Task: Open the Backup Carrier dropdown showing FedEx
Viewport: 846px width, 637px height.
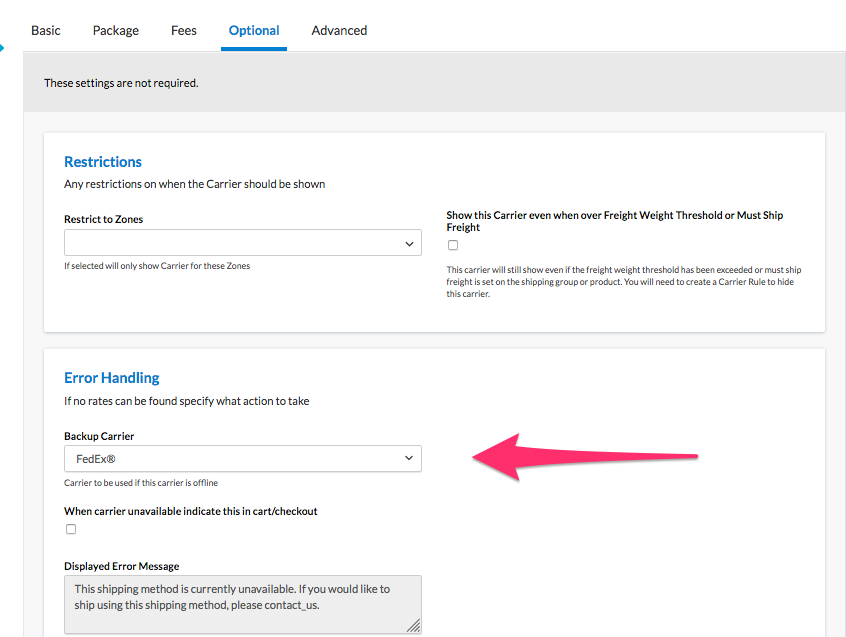Action: tap(243, 459)
